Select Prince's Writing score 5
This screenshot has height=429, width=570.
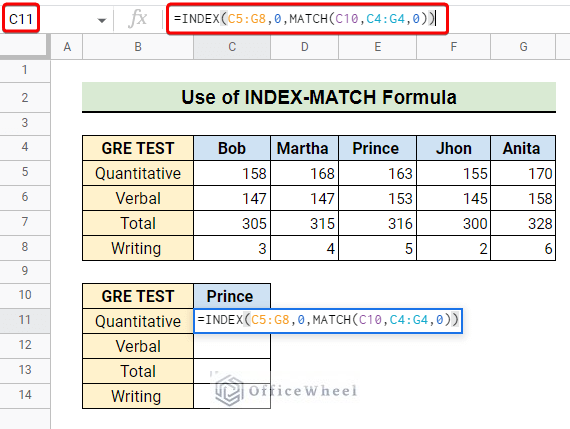click(x=377, y=248)
